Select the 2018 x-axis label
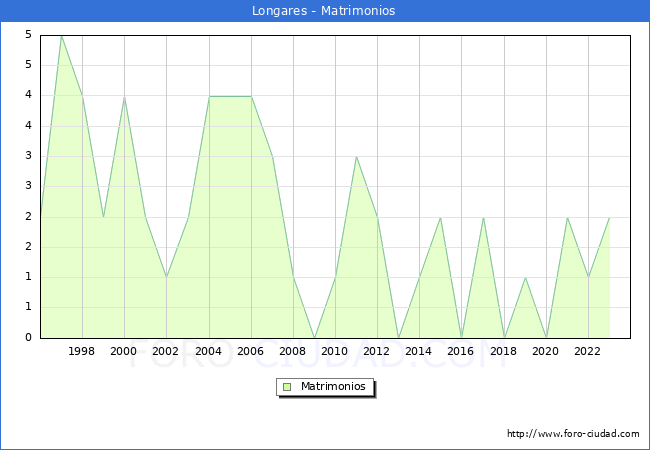 504,351
